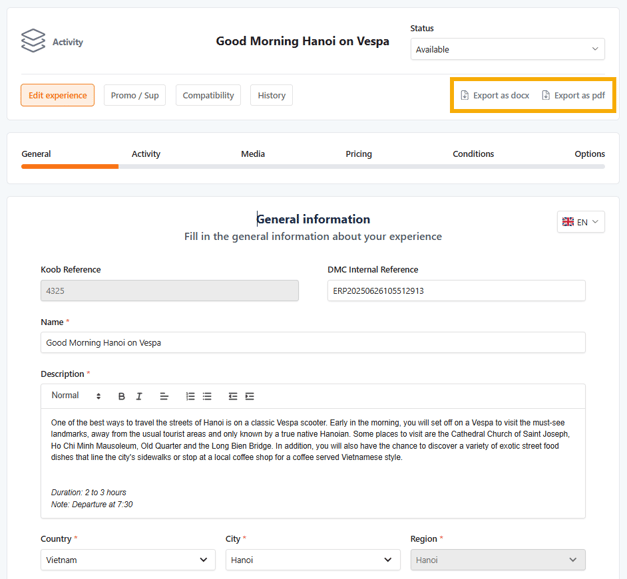Open text alignment options in editor

coord(164,397)
